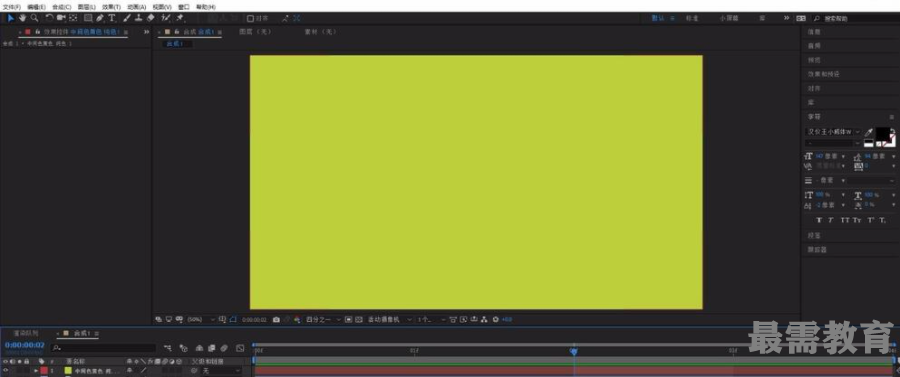The image size is (900, 377).
Task: Open the 文件(F) menu
Action: 11,7
